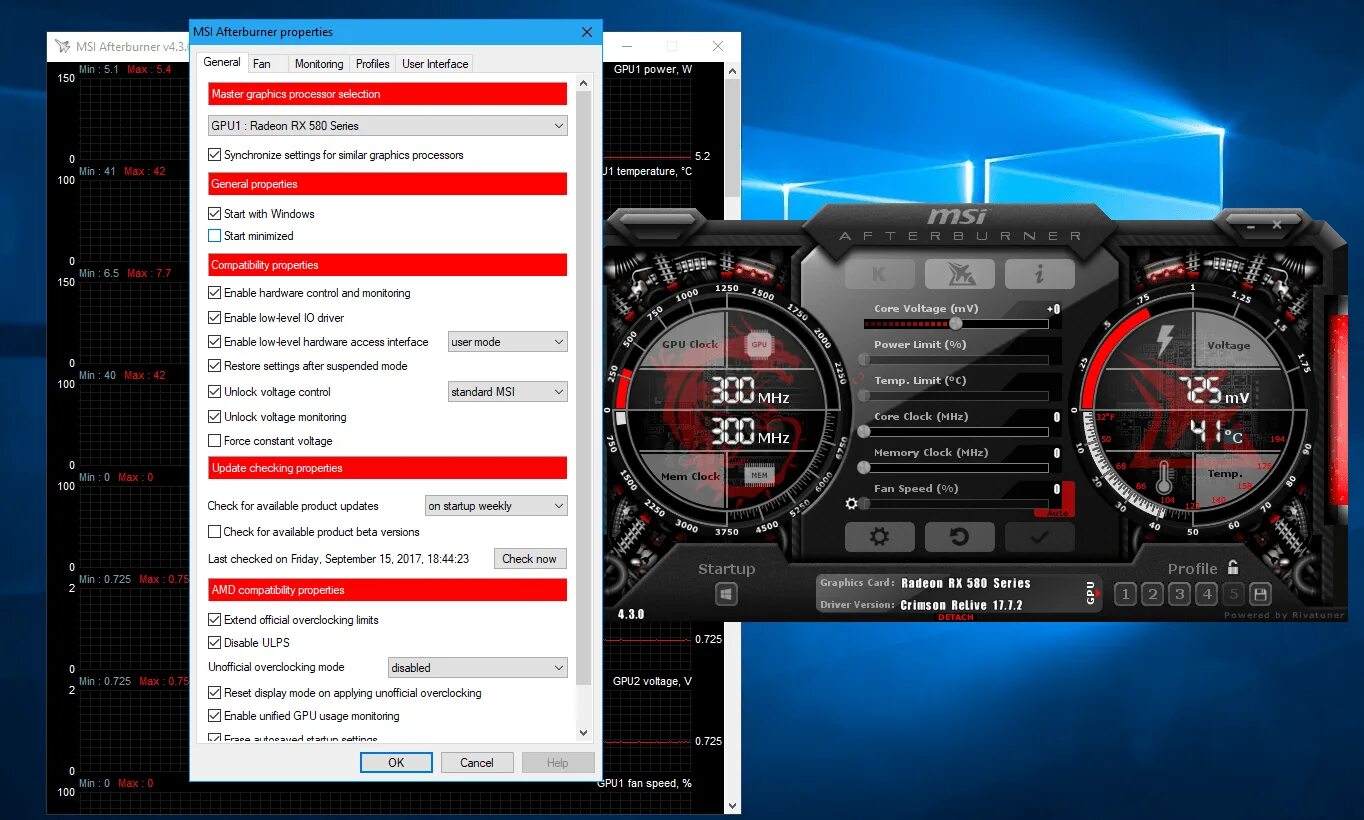Click the thermometer icon in temperature gauge
This screenshot has height=820, width=1364.
(1164, 480)
